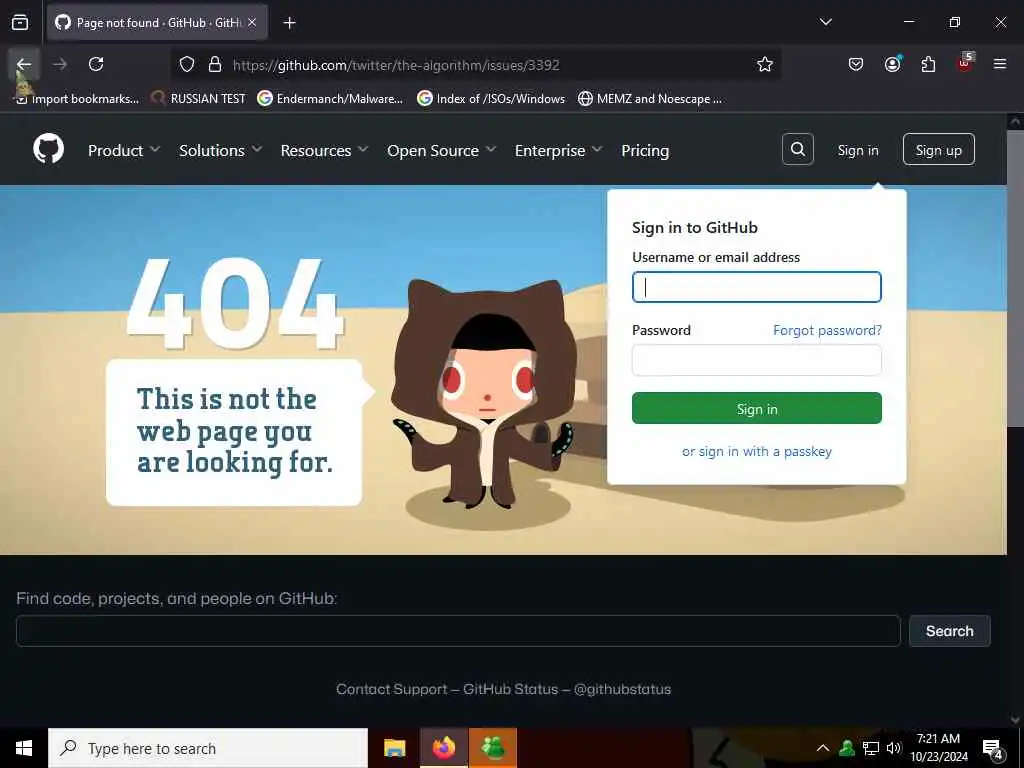Open the Endermanch/Malware... bookmark

[x=330, y=99]
